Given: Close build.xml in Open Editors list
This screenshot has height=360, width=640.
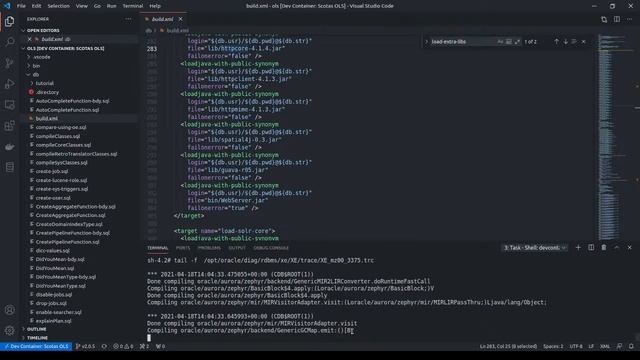Looking at the screenshot, I should pyautogui.click(x=29, y=39).
